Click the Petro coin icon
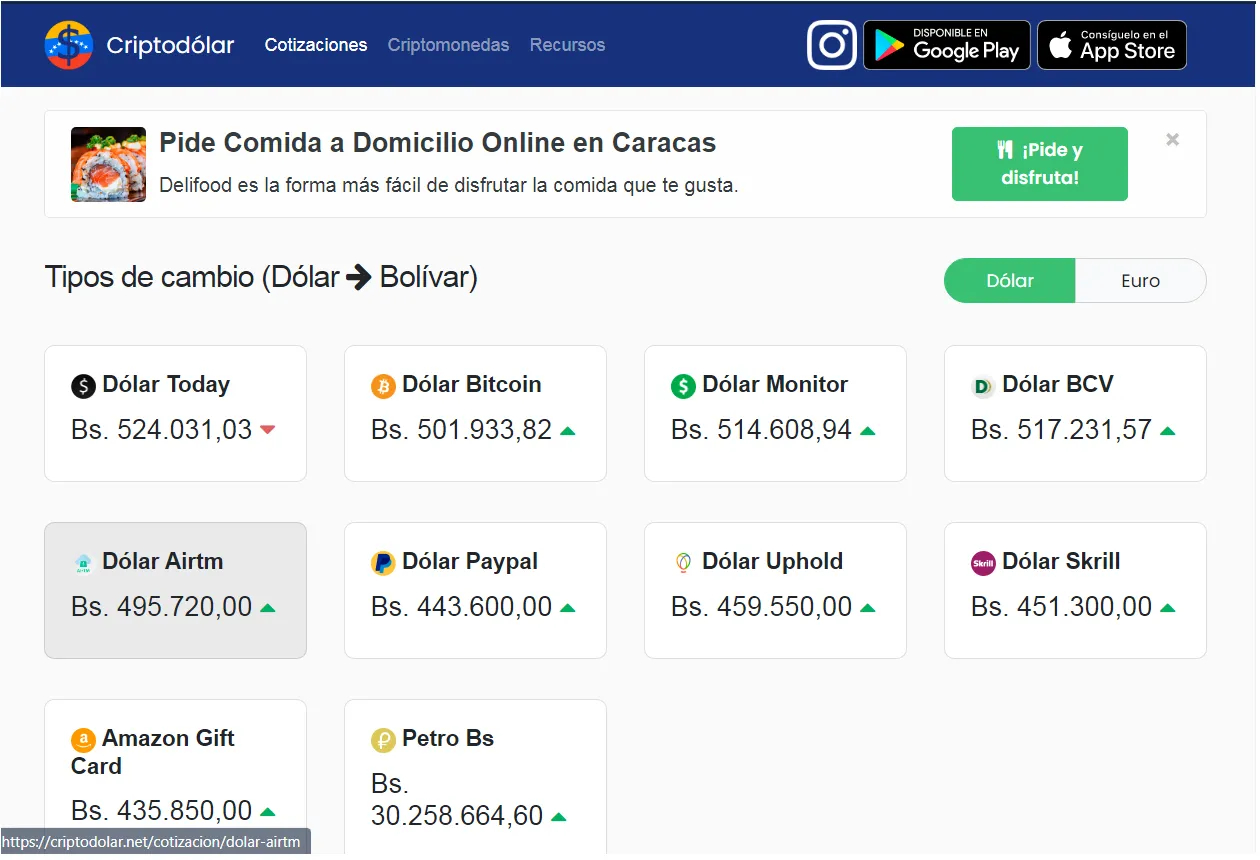The height and width of the screenshot is (860, 1260). click(384, 740)
